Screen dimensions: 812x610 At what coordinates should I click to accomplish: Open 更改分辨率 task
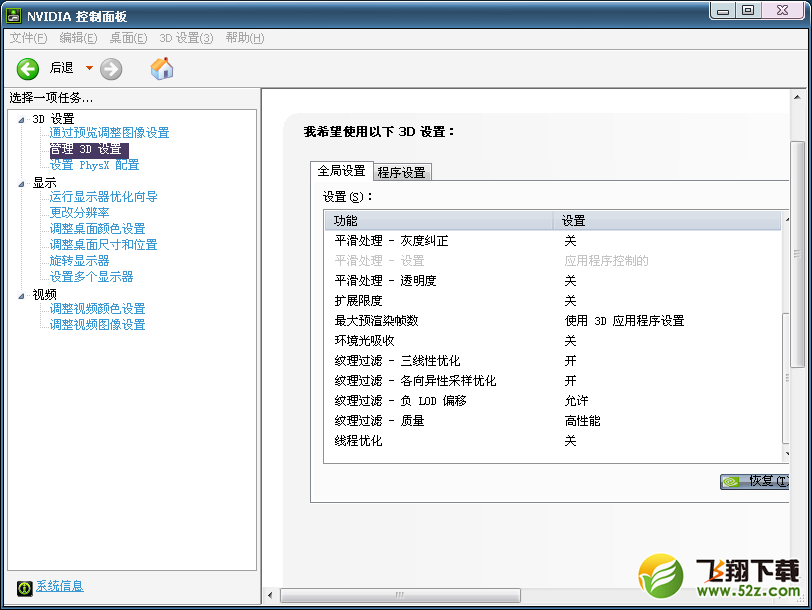click(x=79, y=213)
